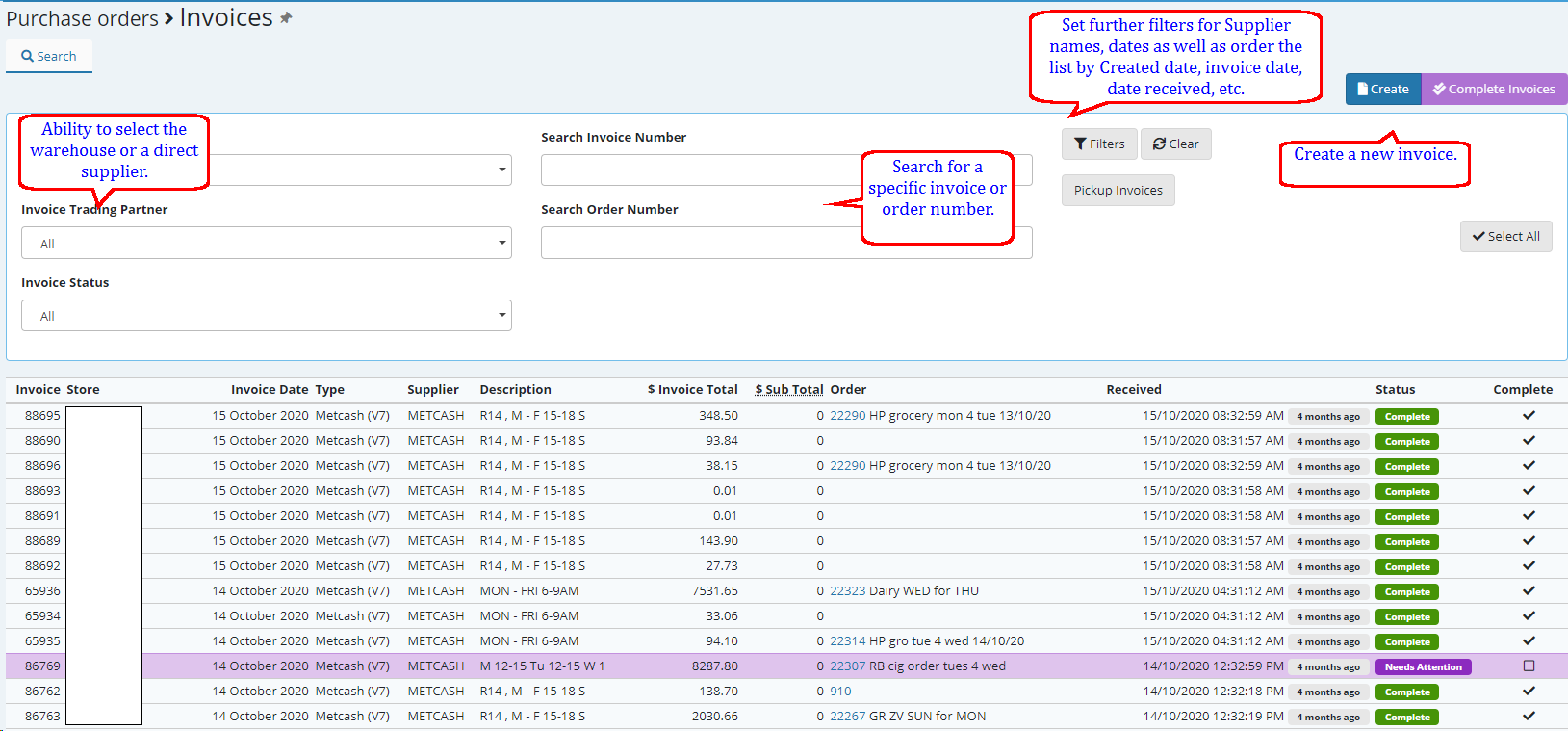The height and width of the screenshot is (731, 1568).
Task: Click the Create invoice button
Action: click(x=1383, y=89)
